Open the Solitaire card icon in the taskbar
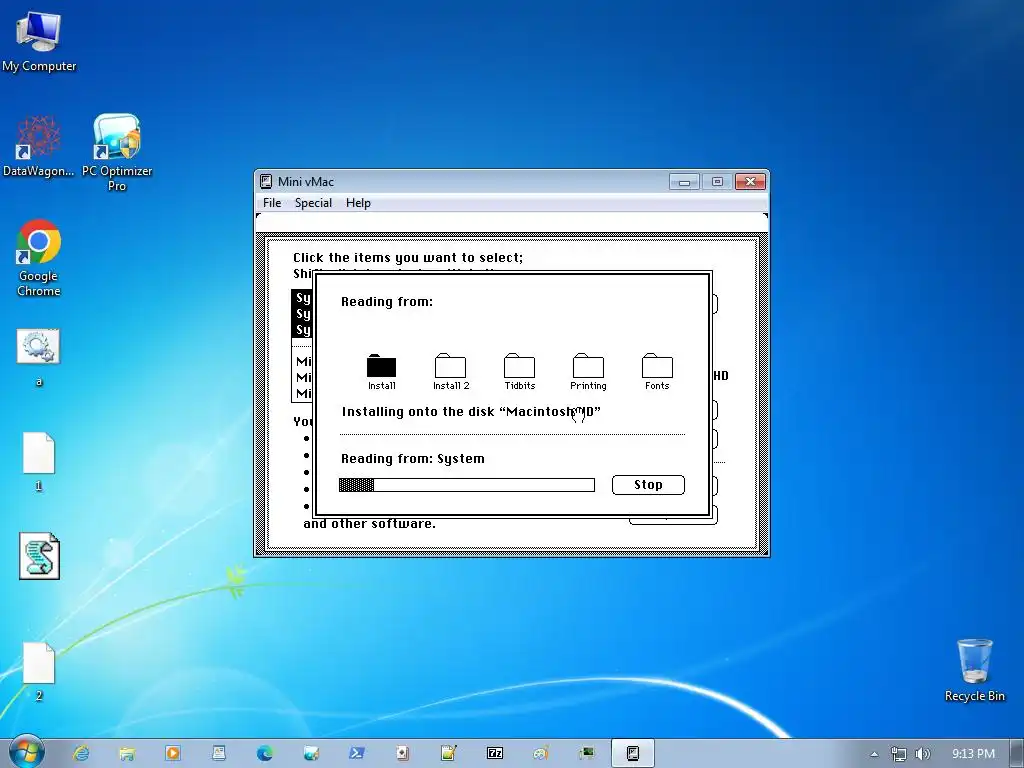The image size is (1024, 768). 402,753
